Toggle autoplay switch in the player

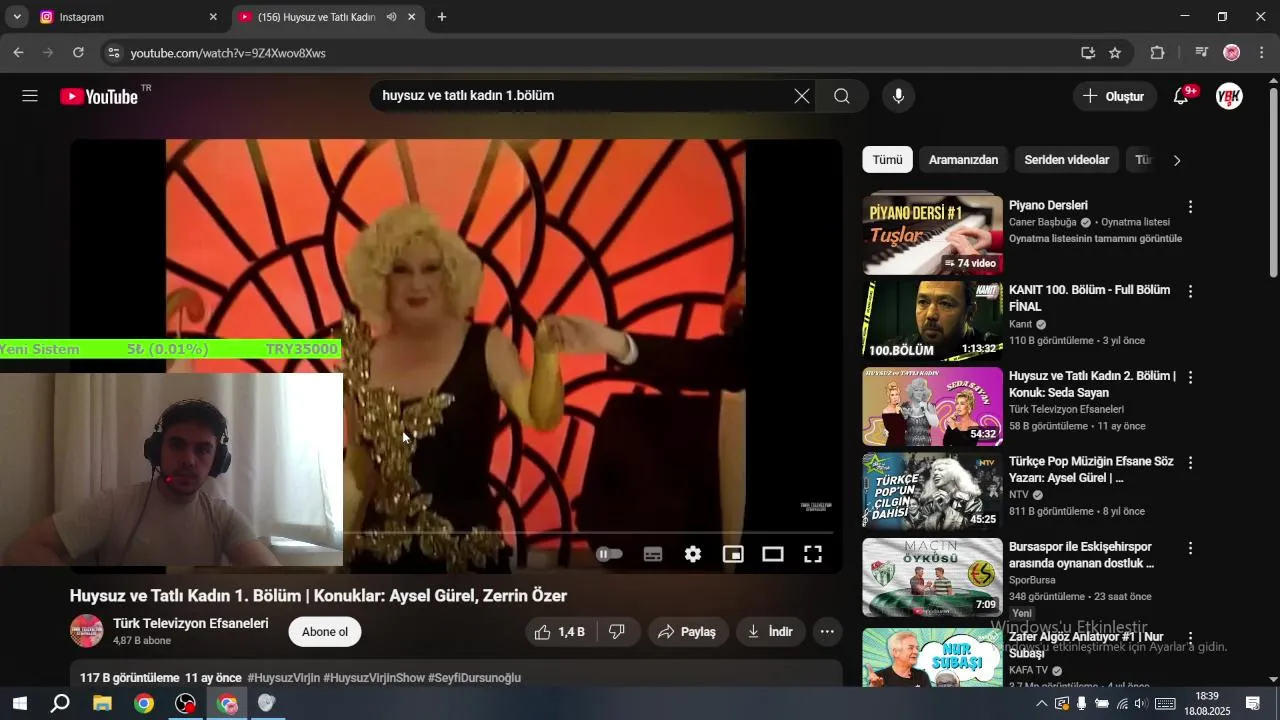[609, 554]
